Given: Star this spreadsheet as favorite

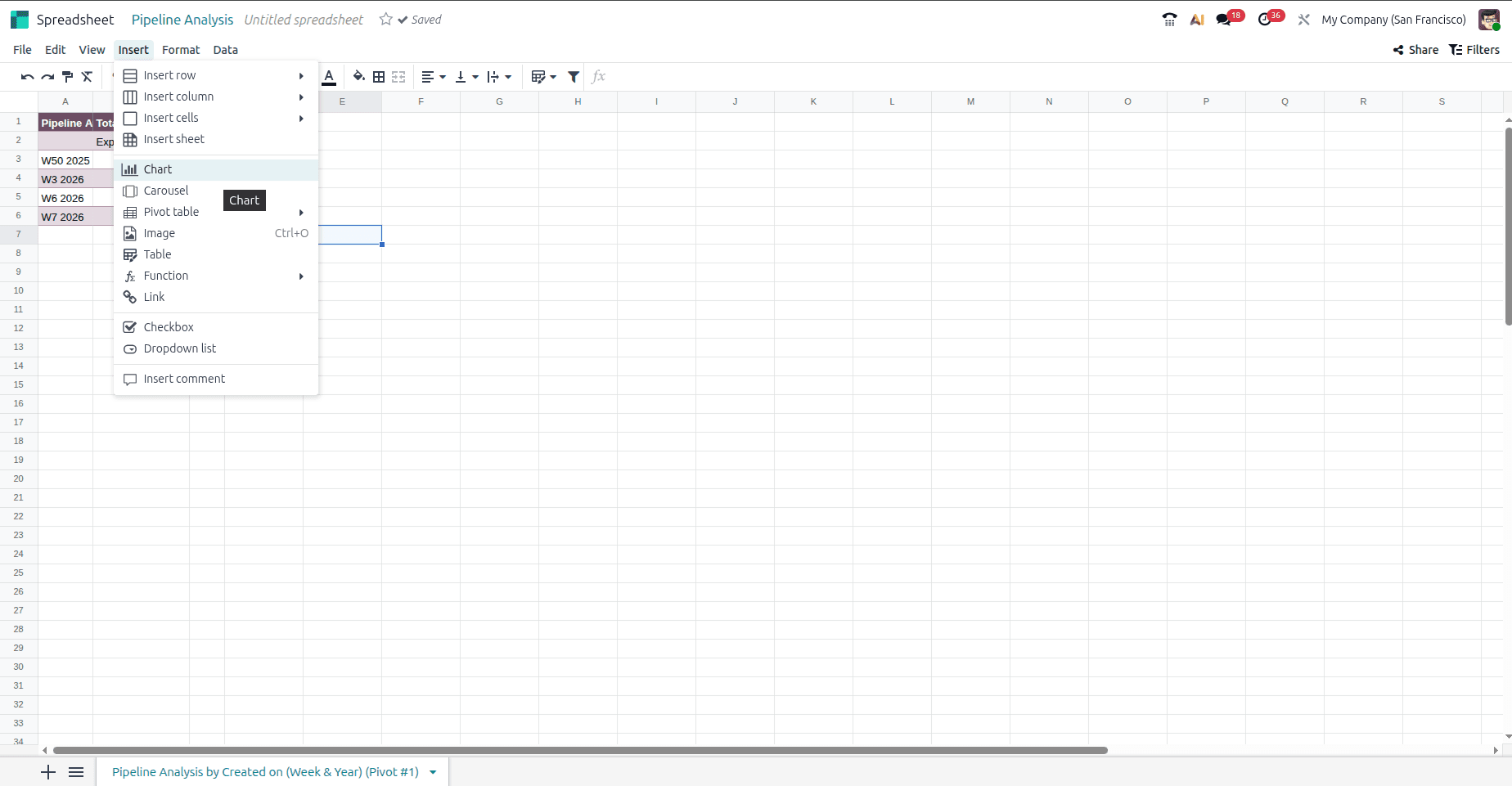Looking at the screenshot, I should click(x=386, y=19).
